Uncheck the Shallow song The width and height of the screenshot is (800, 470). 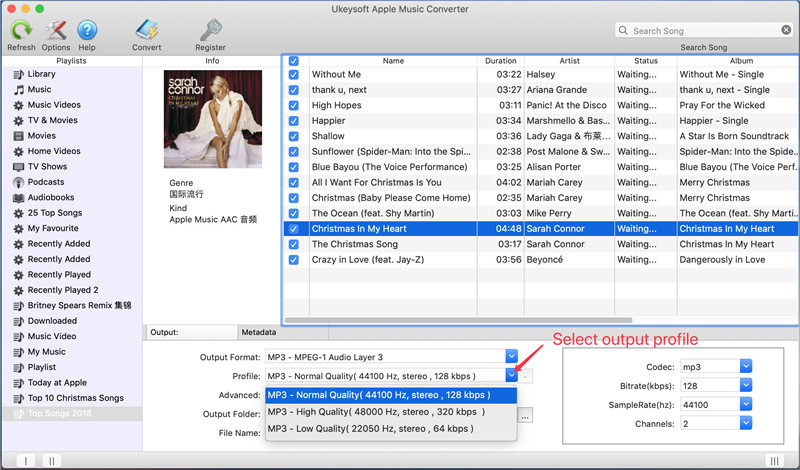[293, 136]
